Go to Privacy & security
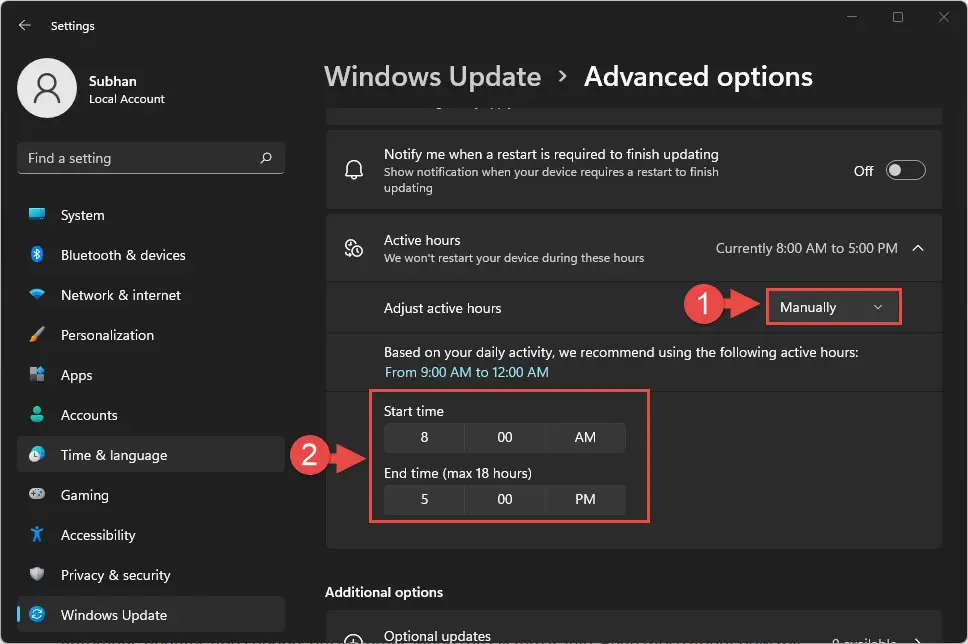 pos(151,575)
